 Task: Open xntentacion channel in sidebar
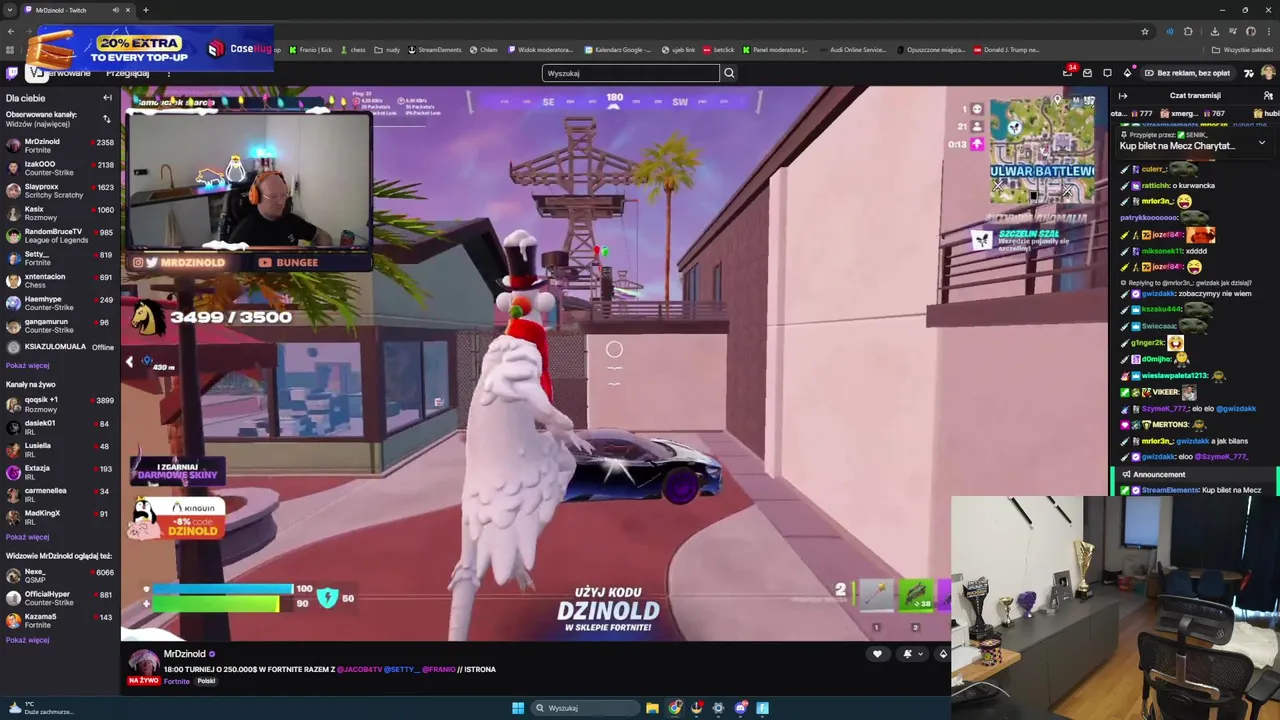click(x=59, y=281)
